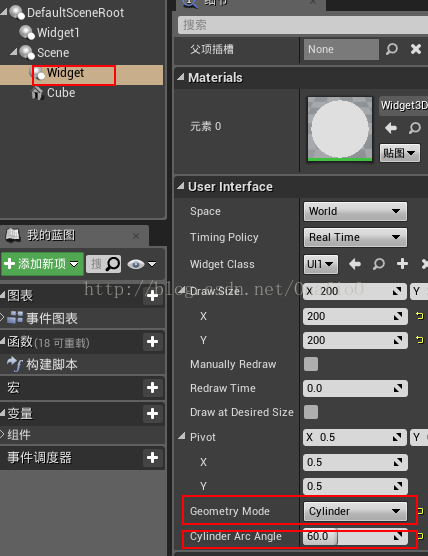Screen dimensions: 428x556
Task: Click Draw Size summary X field
Action: (x=355, y=291)
